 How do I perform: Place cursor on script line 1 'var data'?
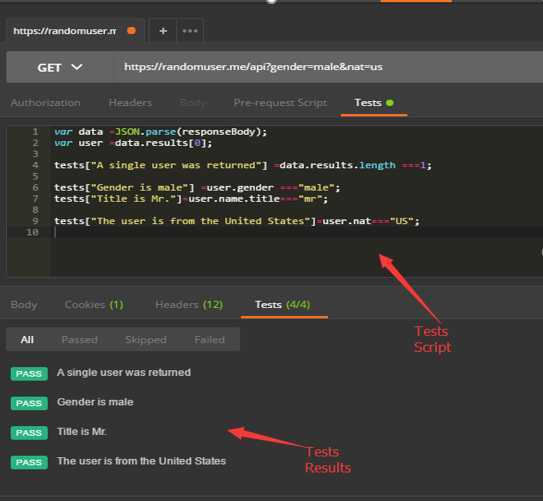point(161,132)
